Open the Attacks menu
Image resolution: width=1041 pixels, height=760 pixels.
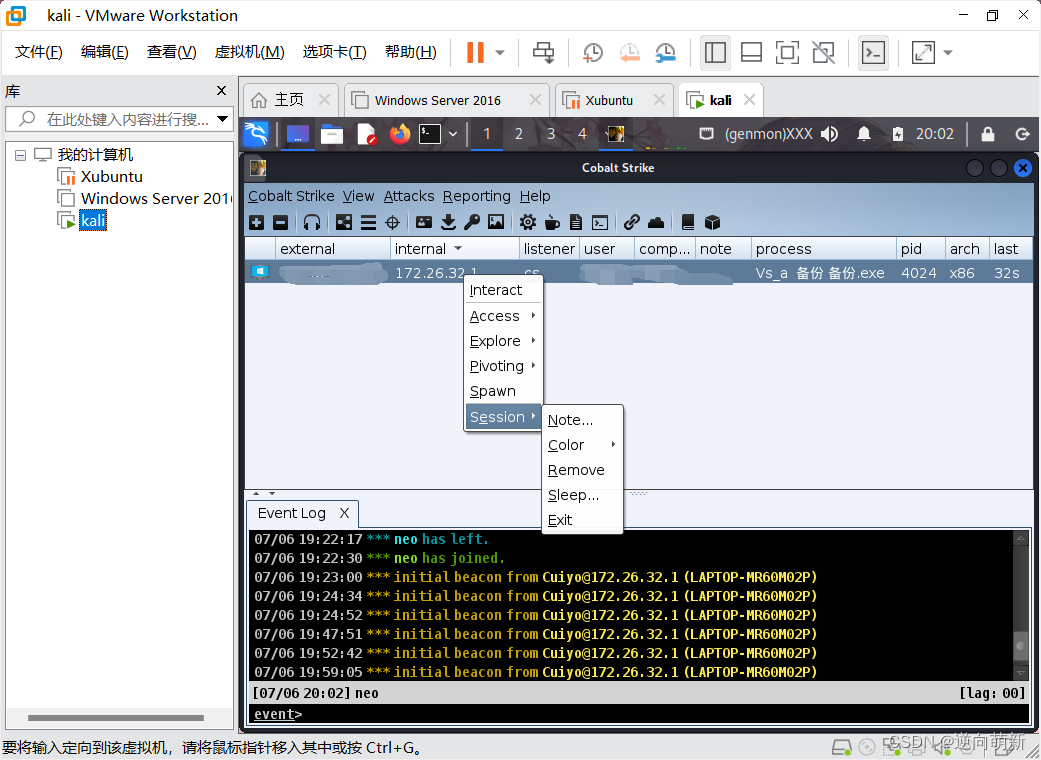pos(409,196)
